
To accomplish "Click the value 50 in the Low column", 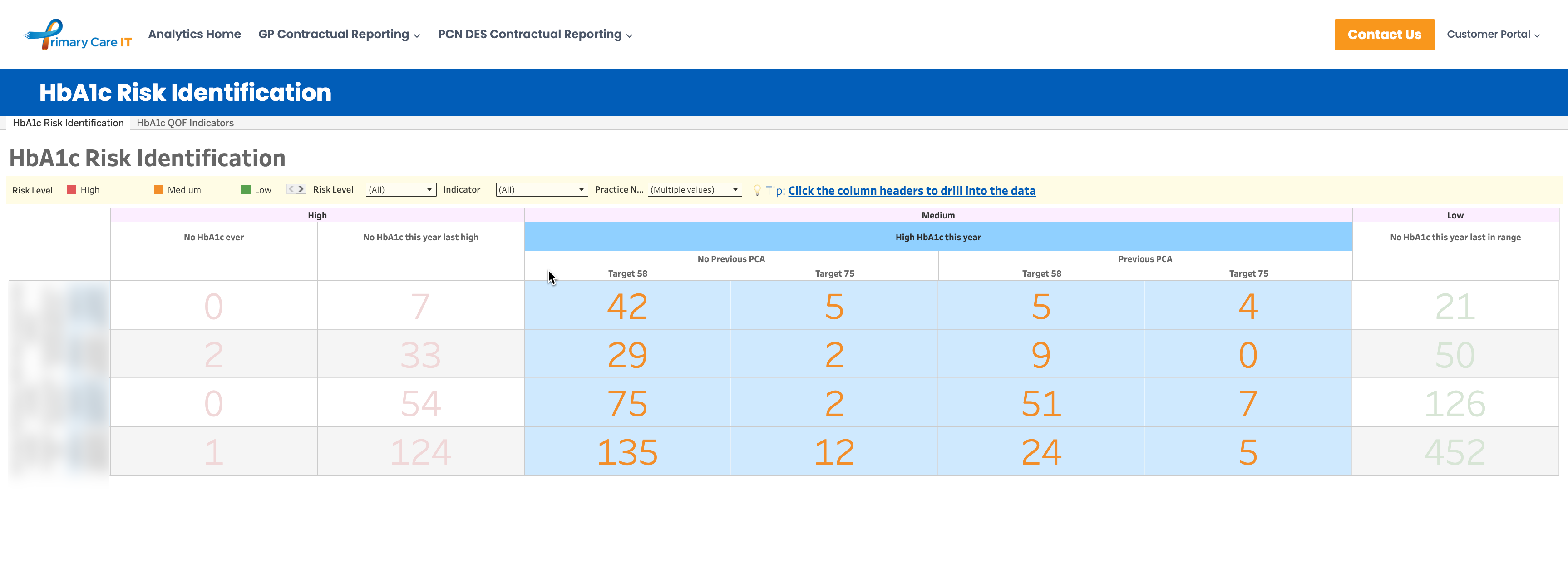I will click(1455, 355).
